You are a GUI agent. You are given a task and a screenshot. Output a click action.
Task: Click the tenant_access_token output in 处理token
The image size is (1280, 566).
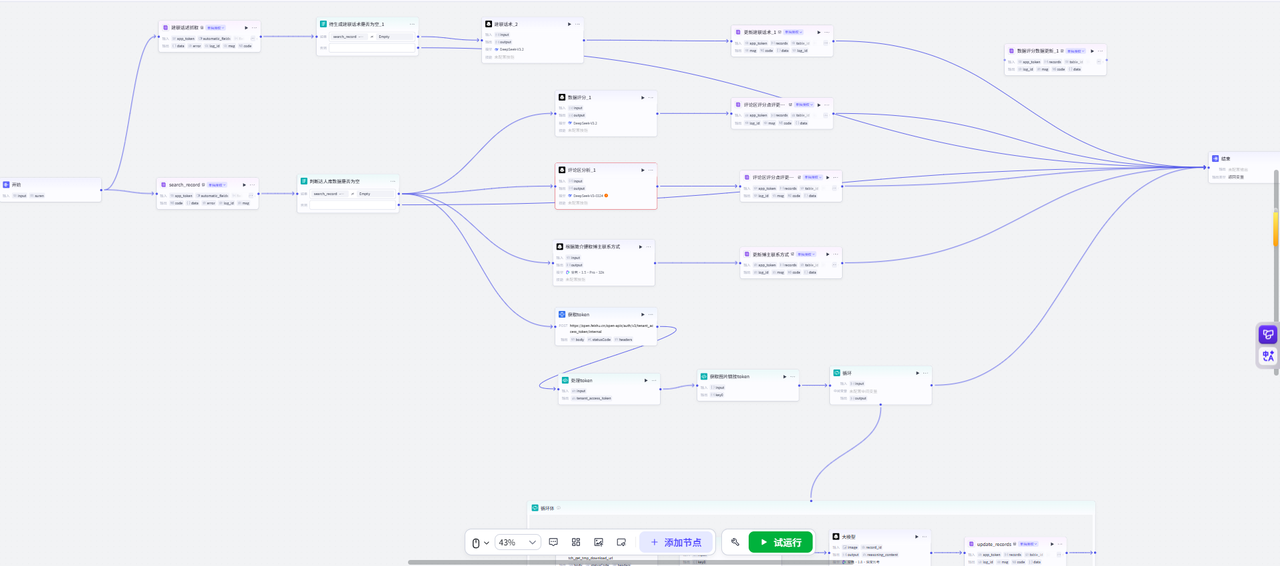tap(591, 398)
